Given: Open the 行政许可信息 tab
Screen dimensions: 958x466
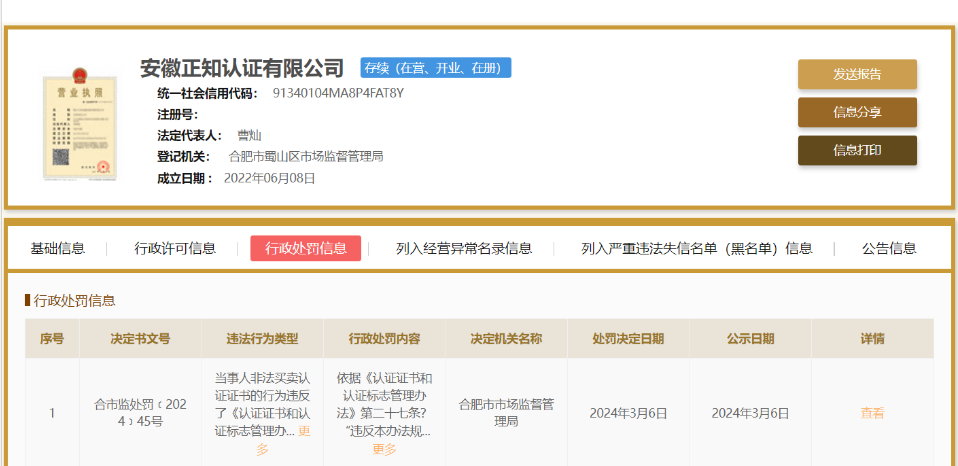Looking at the screenshot, I should pyautogui.click(x=175, y=249).
